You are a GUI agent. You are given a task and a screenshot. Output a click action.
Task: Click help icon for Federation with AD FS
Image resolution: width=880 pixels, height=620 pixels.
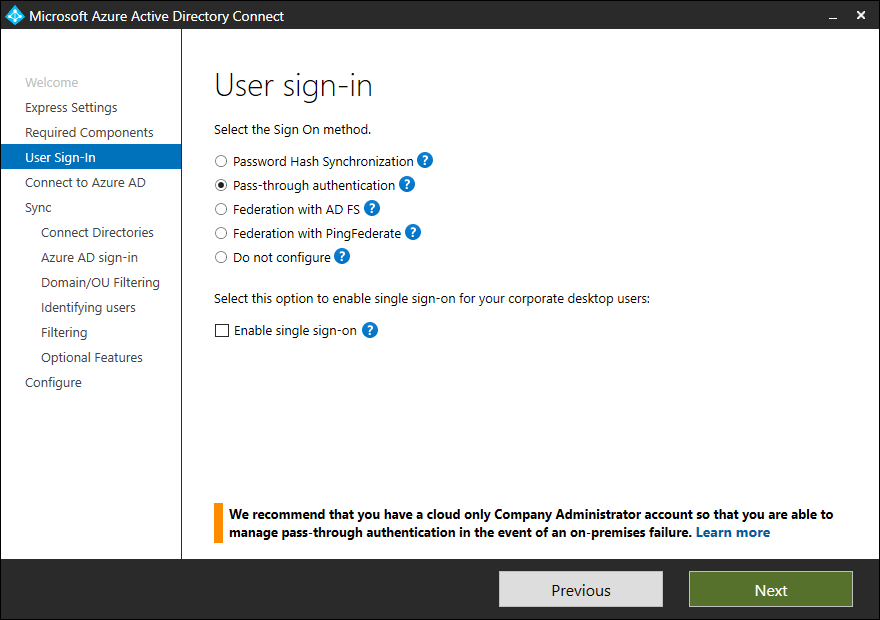tap(372, 208)
